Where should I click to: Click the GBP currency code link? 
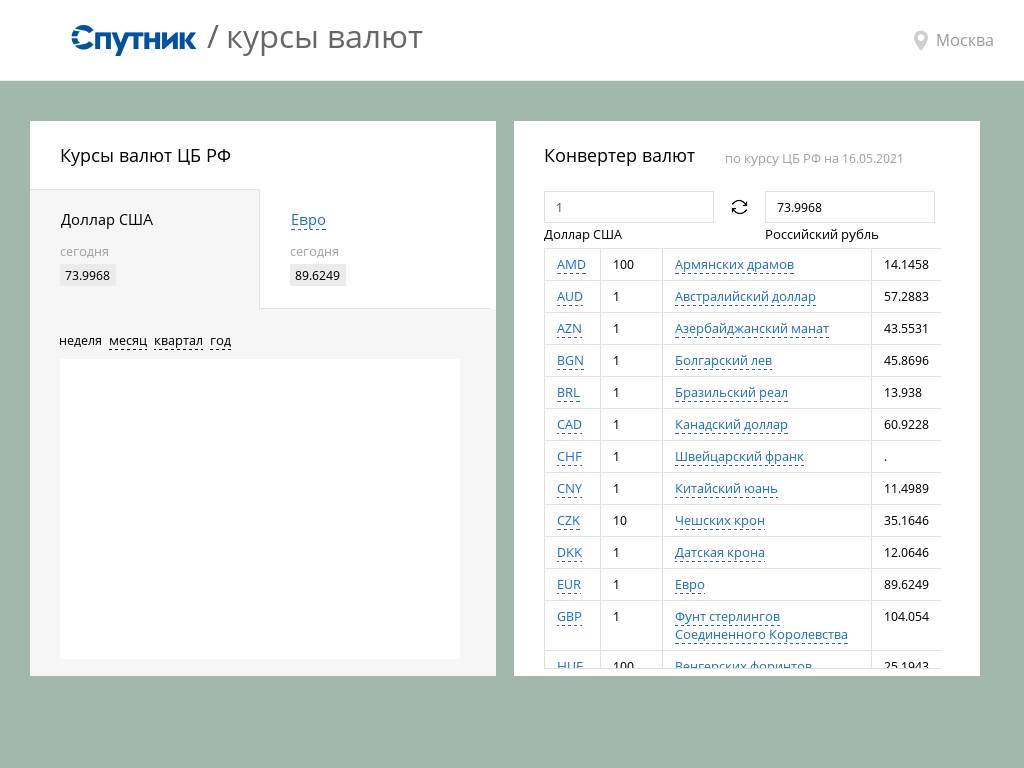[x=569, y=617]
